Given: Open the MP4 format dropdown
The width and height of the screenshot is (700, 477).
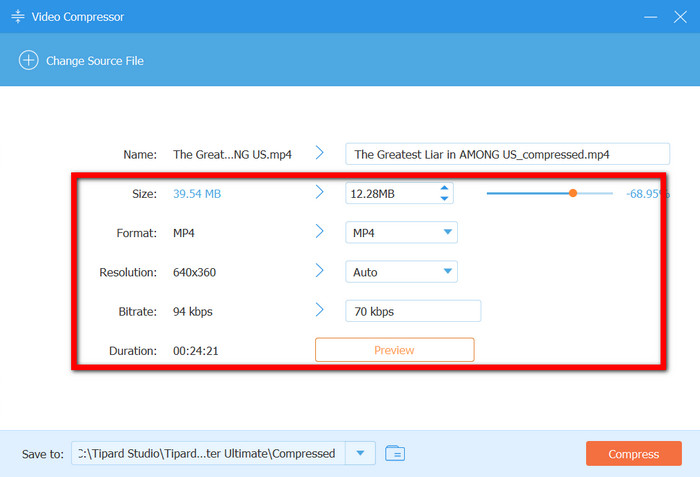Looking at the screenshot, I should [401, 232].
